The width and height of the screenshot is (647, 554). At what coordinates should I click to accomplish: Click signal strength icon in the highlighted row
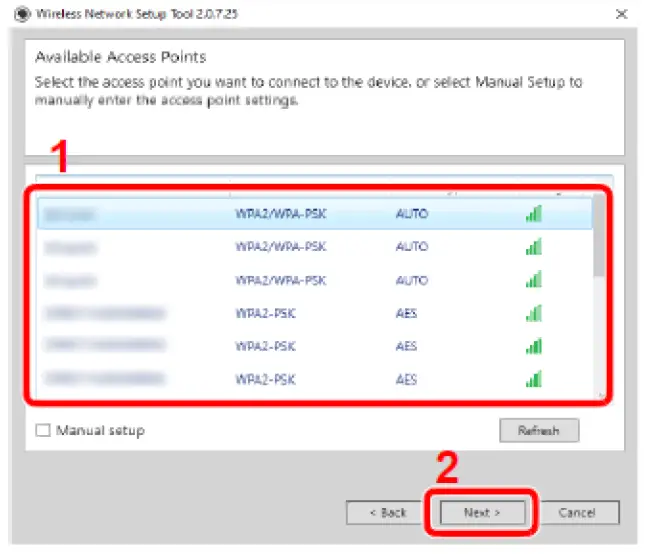click(534, 214)
